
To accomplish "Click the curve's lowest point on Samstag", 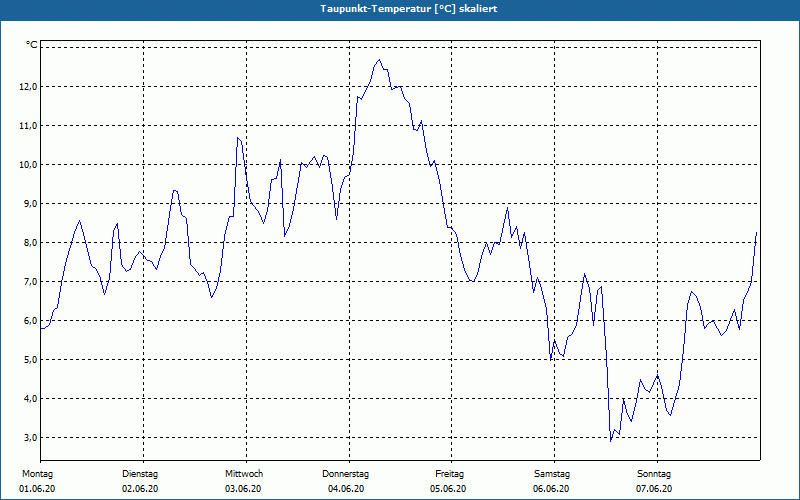I will (x=611, y=441).
